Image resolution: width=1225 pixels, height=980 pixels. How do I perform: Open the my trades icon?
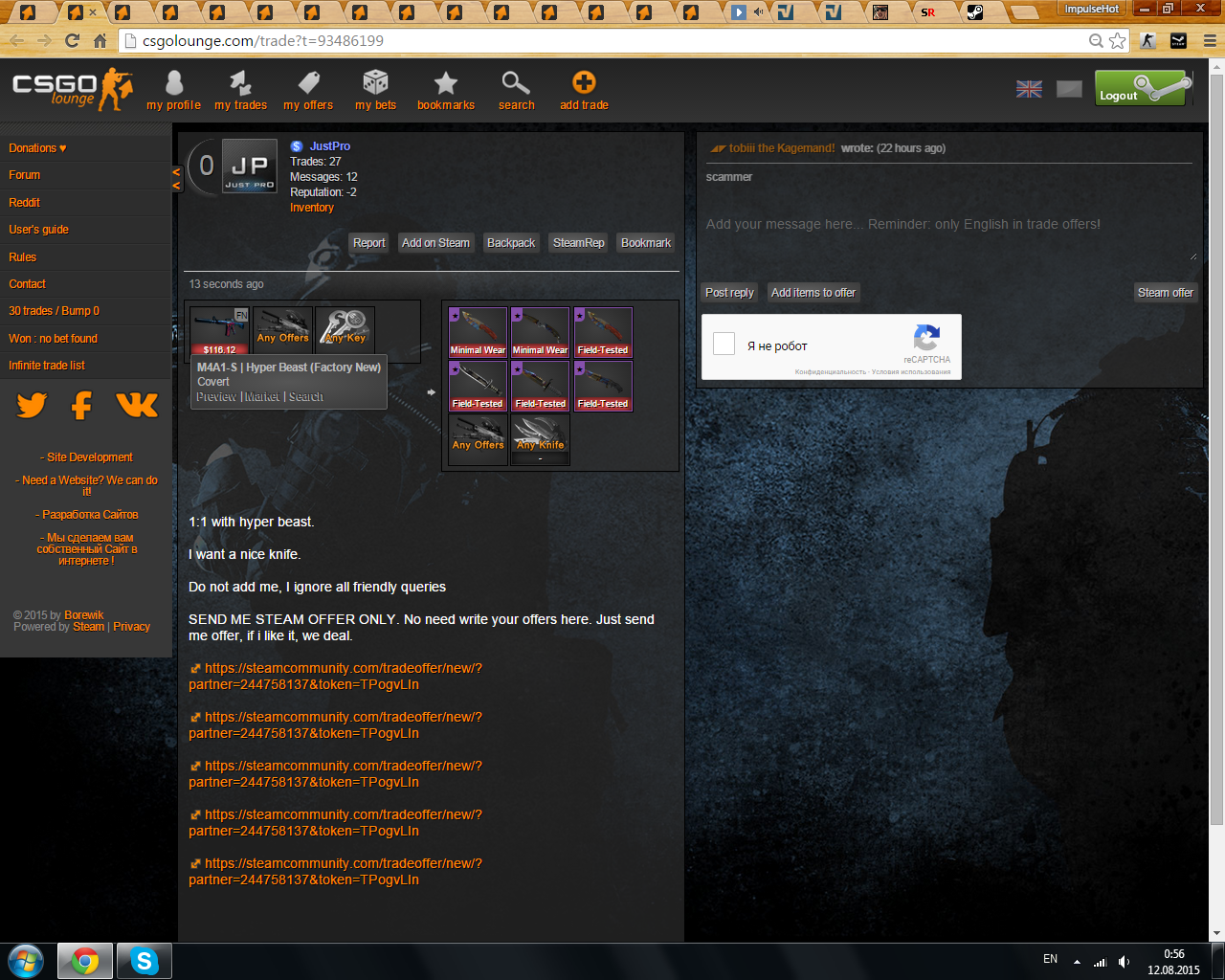click(x=240, y=84)
